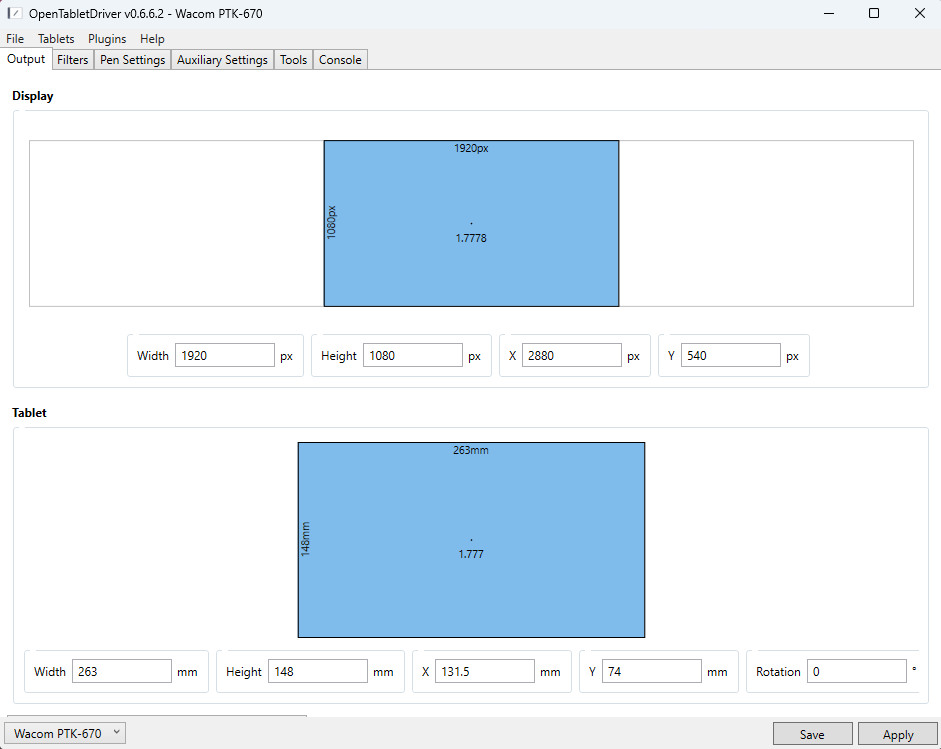Open the Console tab
Viewport: 941px width, 749px height.
[x=340, y=60]
